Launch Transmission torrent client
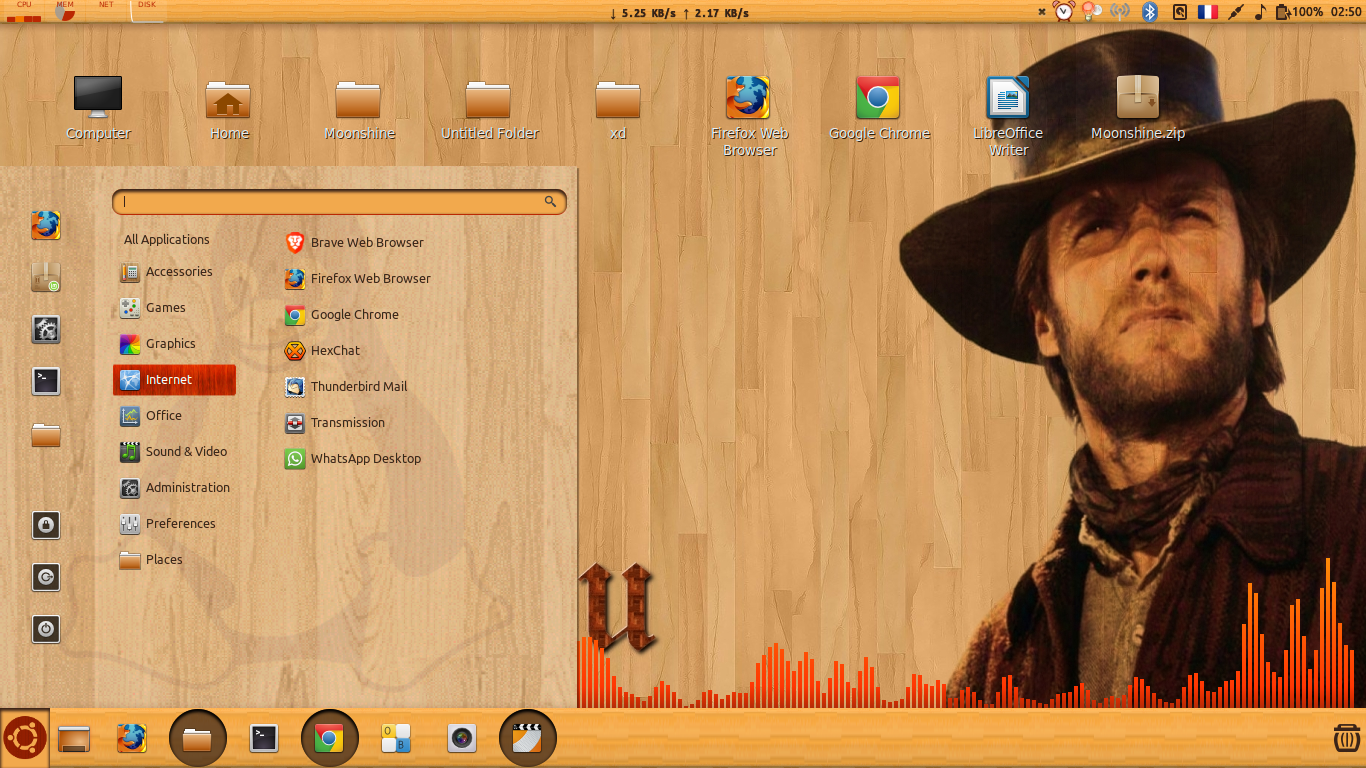Image resolution: width=1366 pixels, height=768 pixels. click(335, 422)
